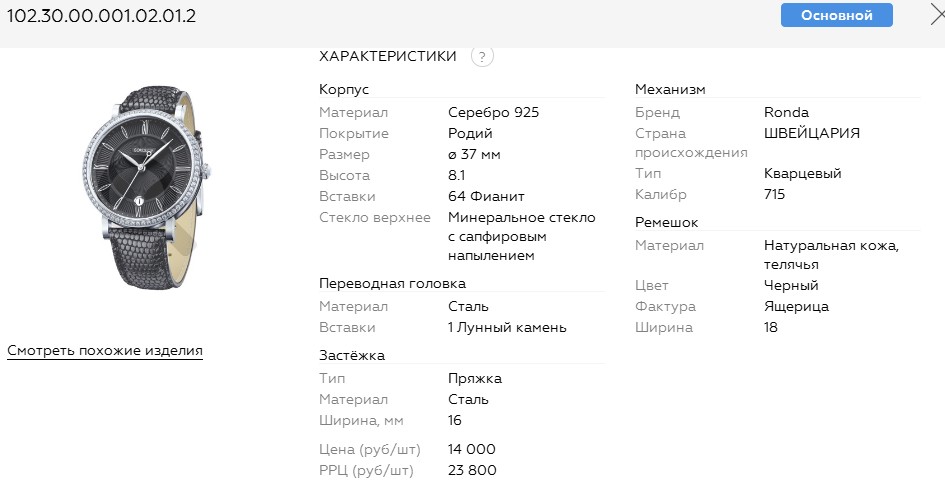Close the product details panel

937,14
